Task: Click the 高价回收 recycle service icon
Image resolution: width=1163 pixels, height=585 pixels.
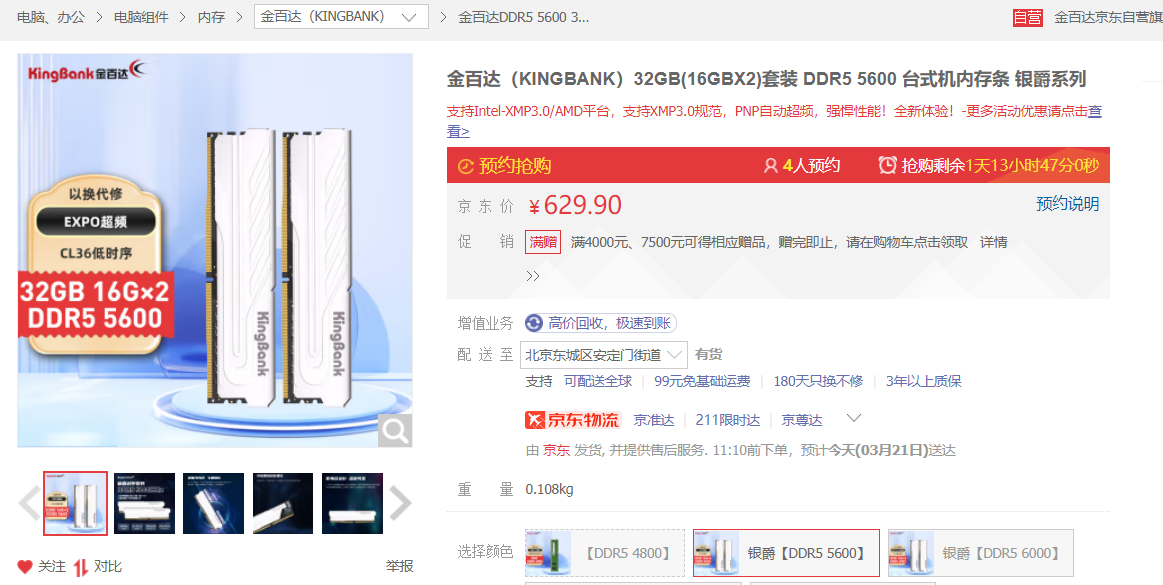Action: [x=534, y=323]
